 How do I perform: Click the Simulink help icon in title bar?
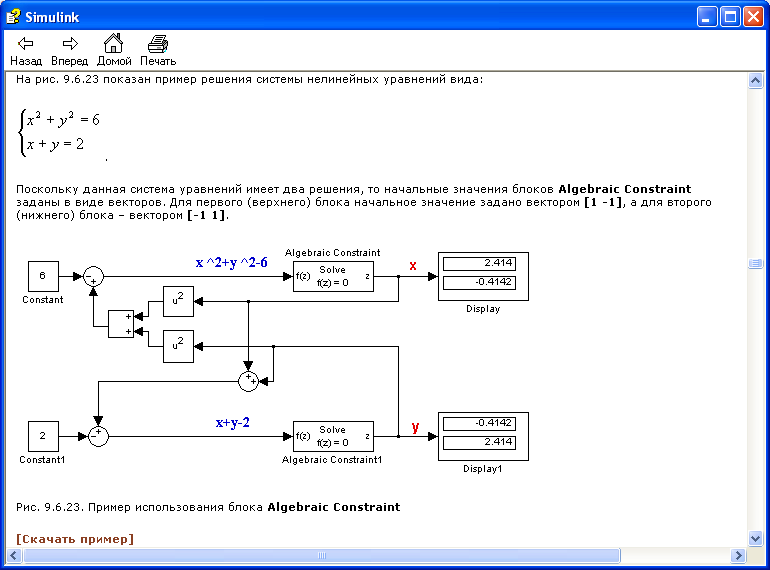[x=13, y=17]
